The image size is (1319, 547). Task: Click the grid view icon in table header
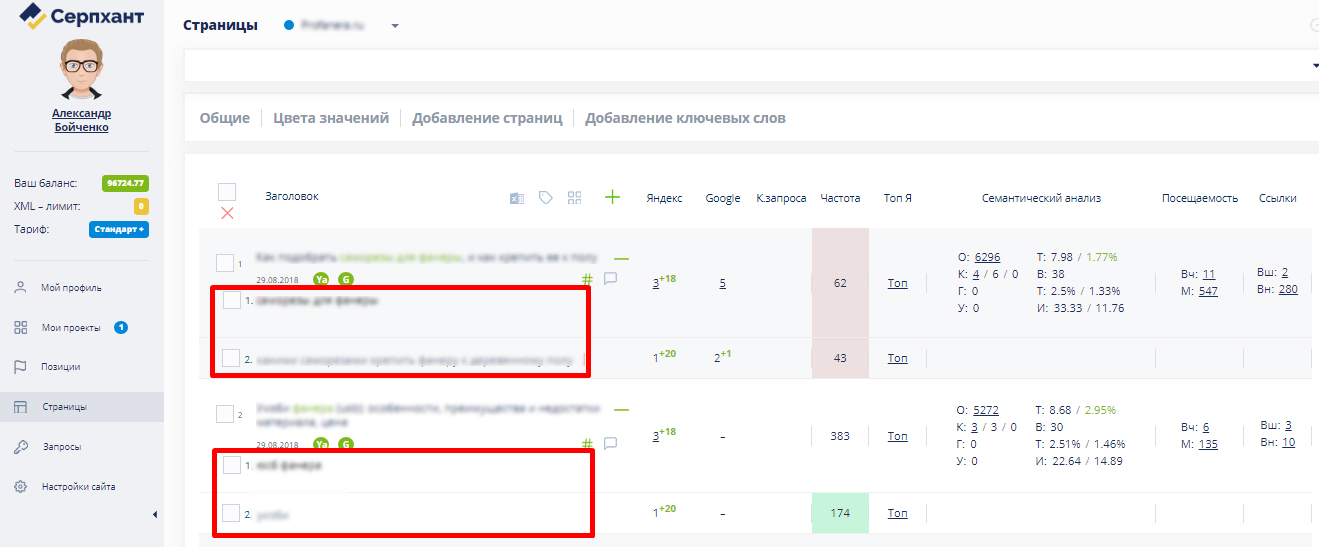(x=574, y=198)
